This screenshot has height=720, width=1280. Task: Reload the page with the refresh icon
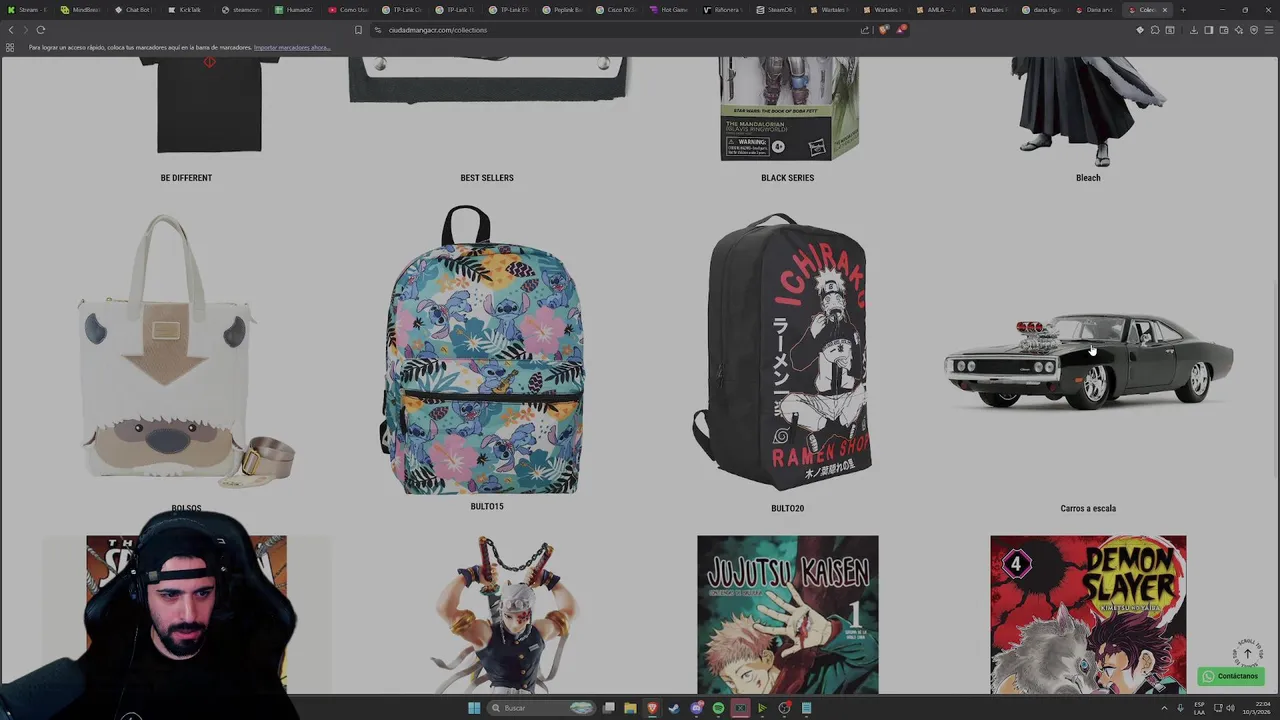pyautogui.click(x=41, y=30)
